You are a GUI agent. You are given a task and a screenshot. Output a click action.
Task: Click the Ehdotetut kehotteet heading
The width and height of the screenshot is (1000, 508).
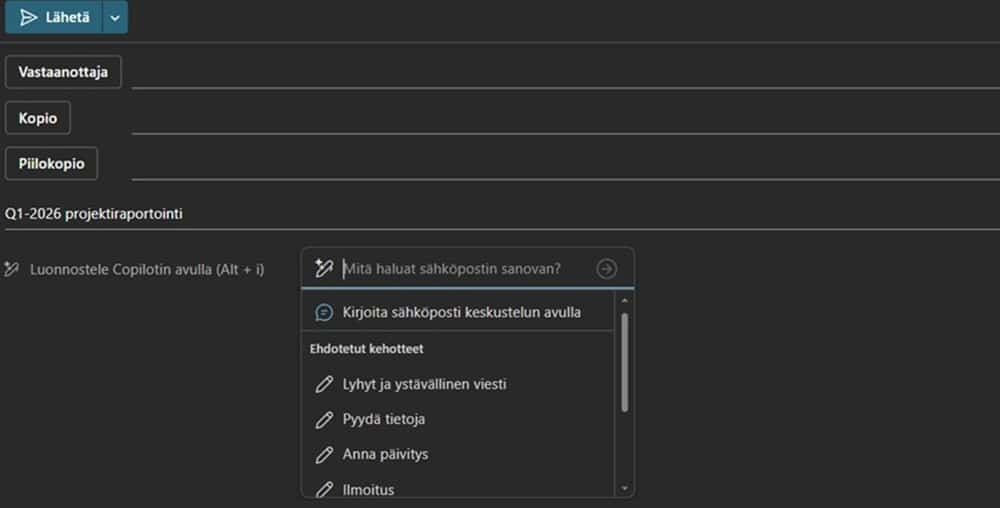pos(367,349)
